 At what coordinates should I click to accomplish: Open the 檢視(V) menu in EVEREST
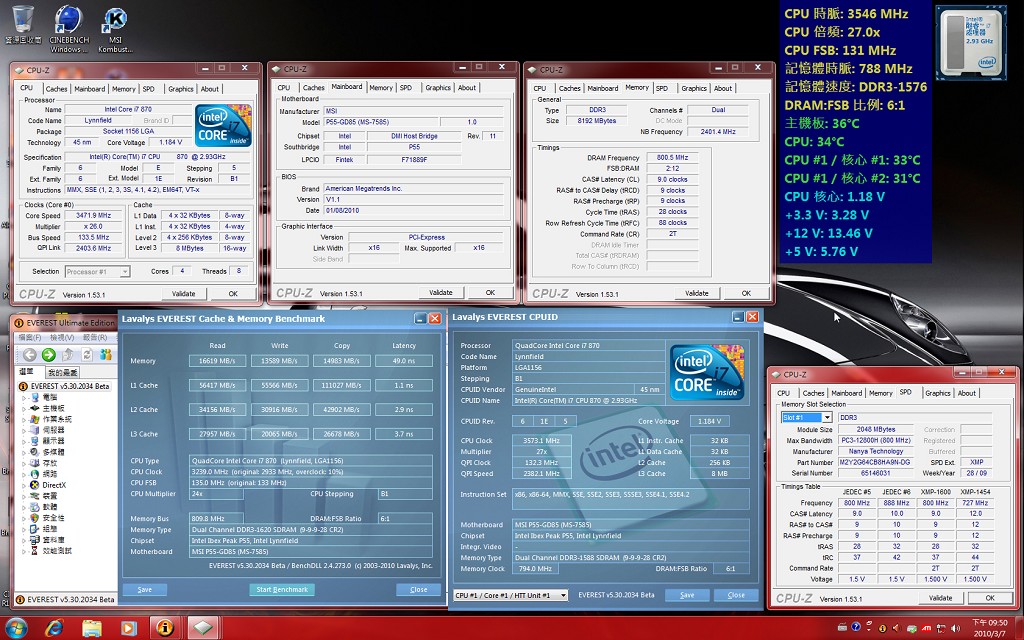62,338
